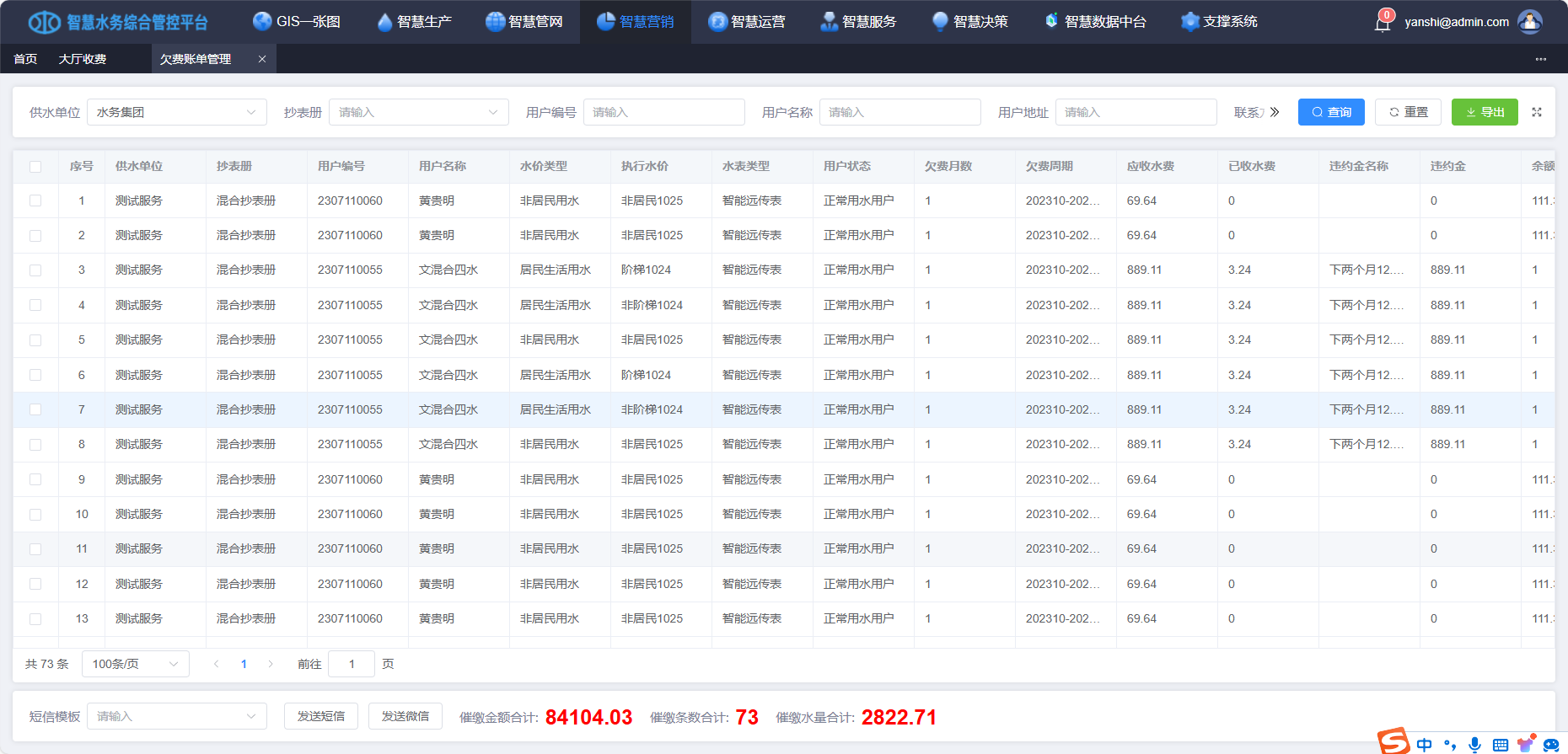Click the fullscreen expand icon
This screenshot has height=754, width=1568.
[1537, 112]
